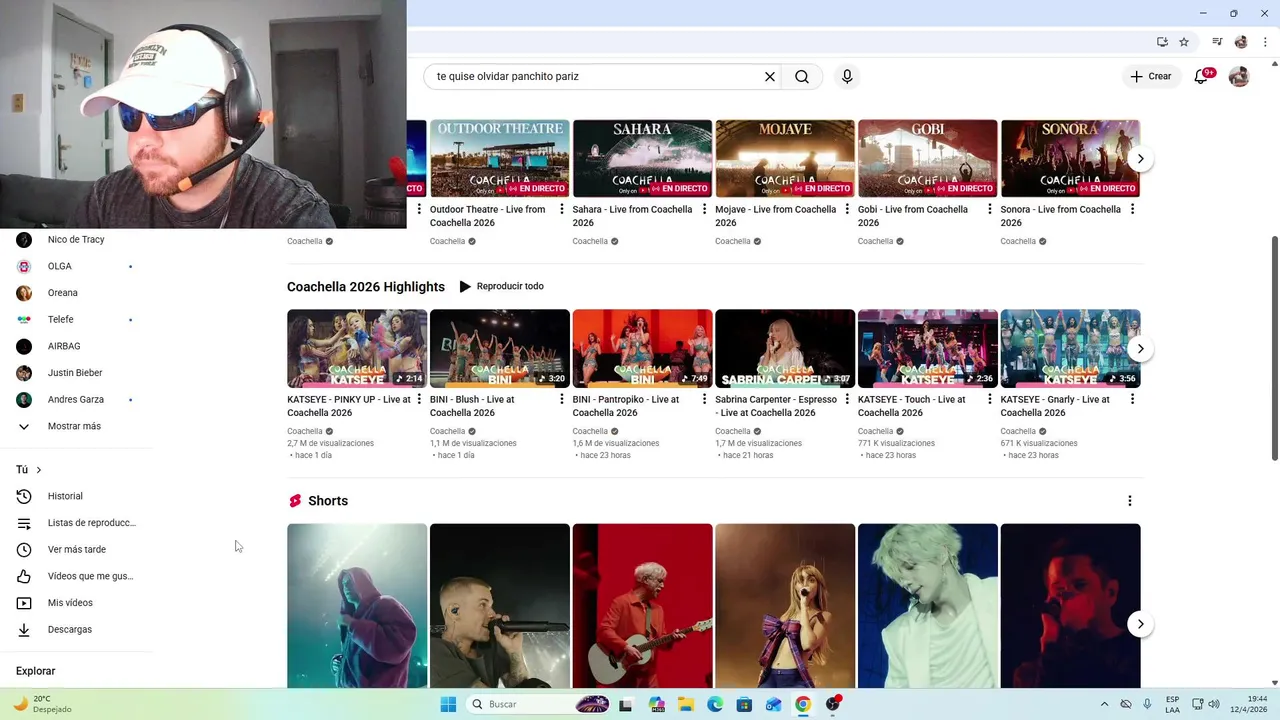This screenshot has width=1280, height=720.
Task: Open the Short with hooded performer
Action: point(357,606)
